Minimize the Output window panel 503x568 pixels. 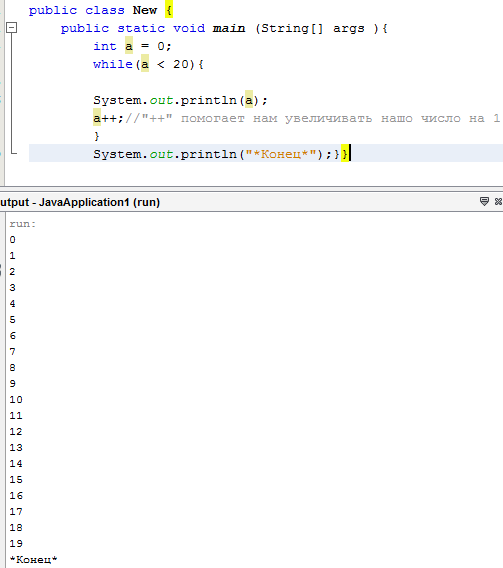tap(484, 201)
